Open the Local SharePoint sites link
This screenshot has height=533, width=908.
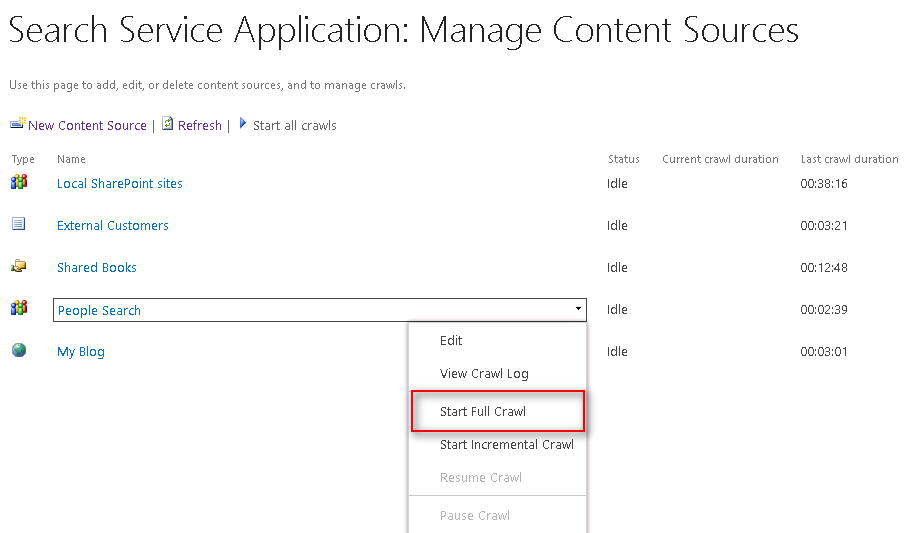pos(120,184)
